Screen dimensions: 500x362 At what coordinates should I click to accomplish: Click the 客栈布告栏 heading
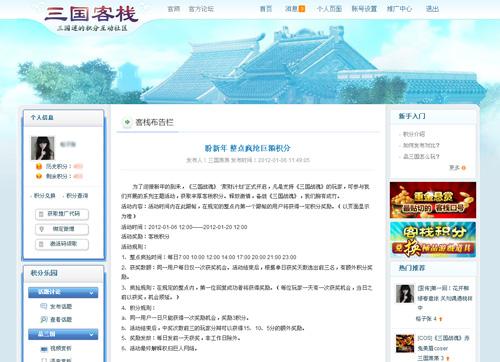point(154,122)
